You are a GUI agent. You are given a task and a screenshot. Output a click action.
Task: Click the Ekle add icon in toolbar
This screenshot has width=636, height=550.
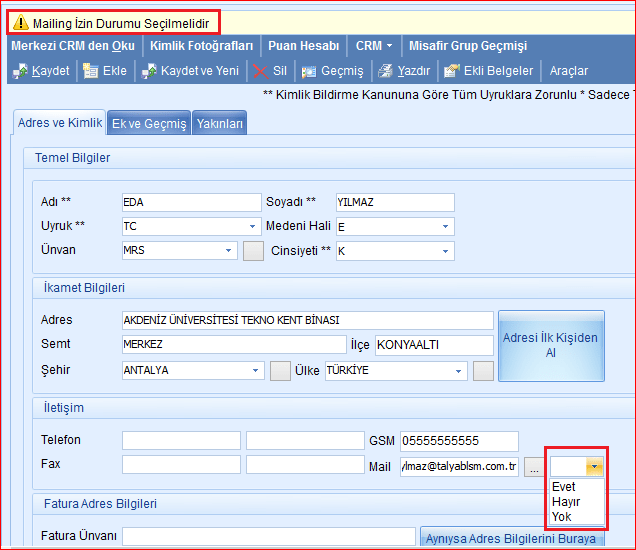[x=92, y=71]
